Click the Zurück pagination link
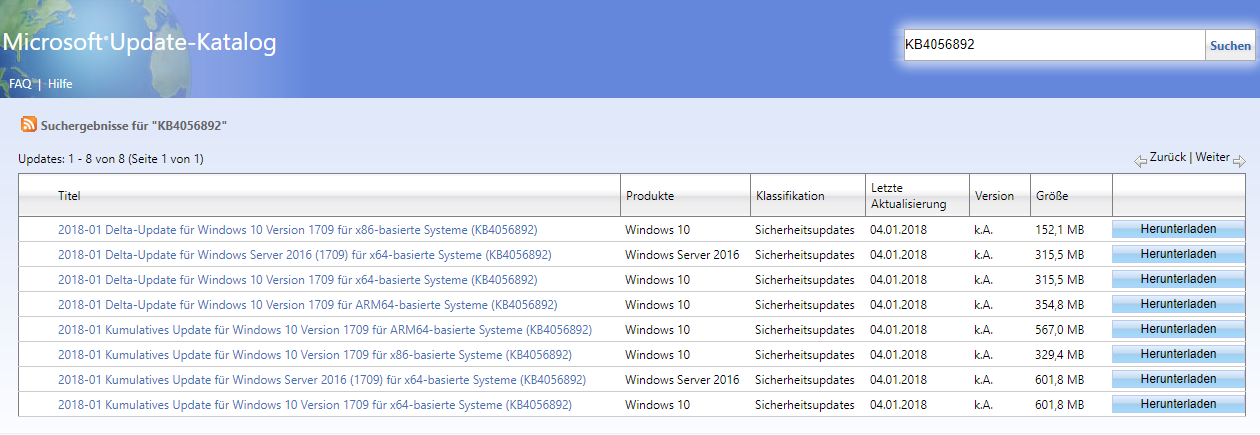This screenshot has width=1260, height=435. pyautogui.click(x=1168, y=157)
